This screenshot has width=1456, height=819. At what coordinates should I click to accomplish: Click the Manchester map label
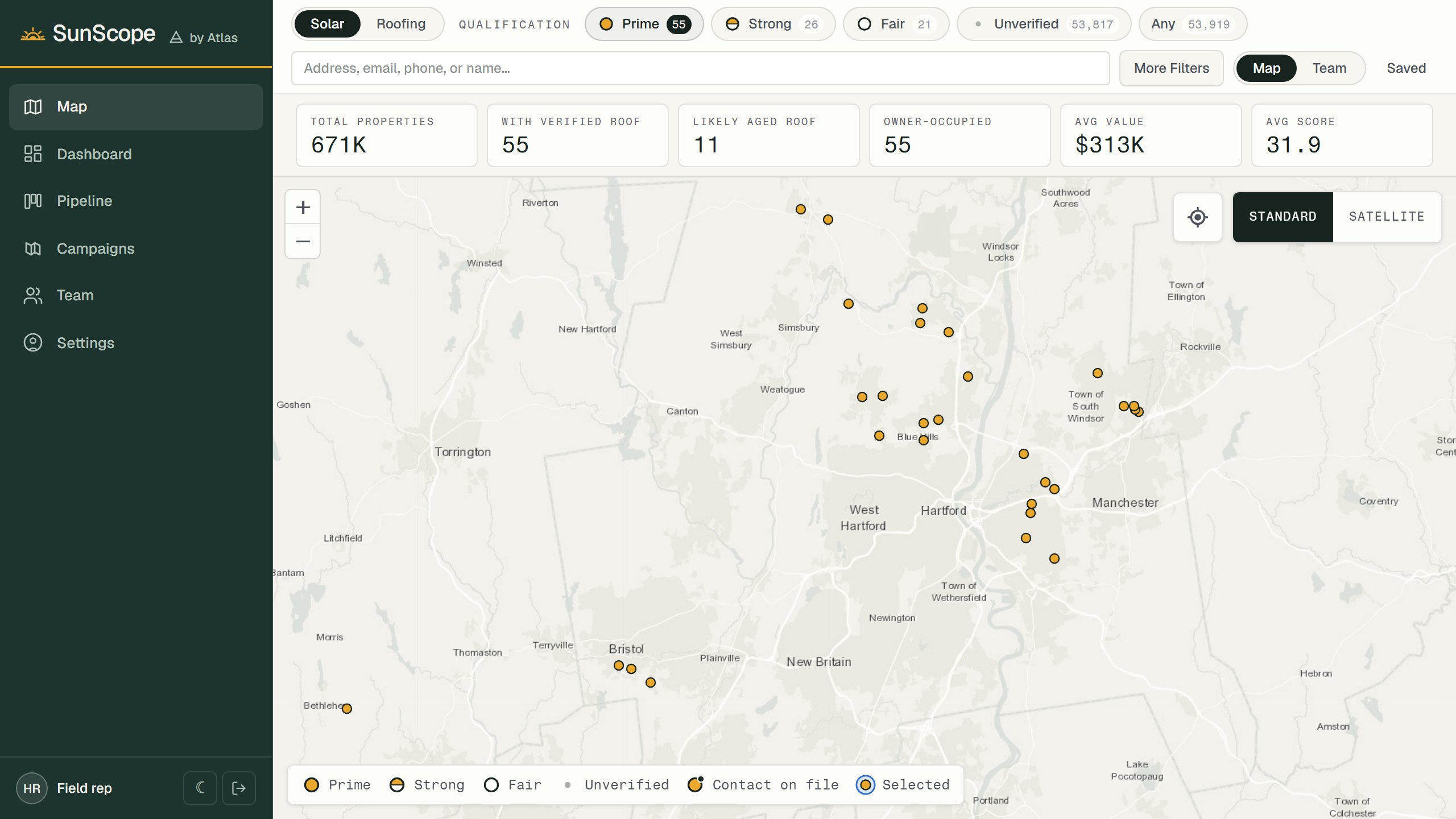point(1126,503)
